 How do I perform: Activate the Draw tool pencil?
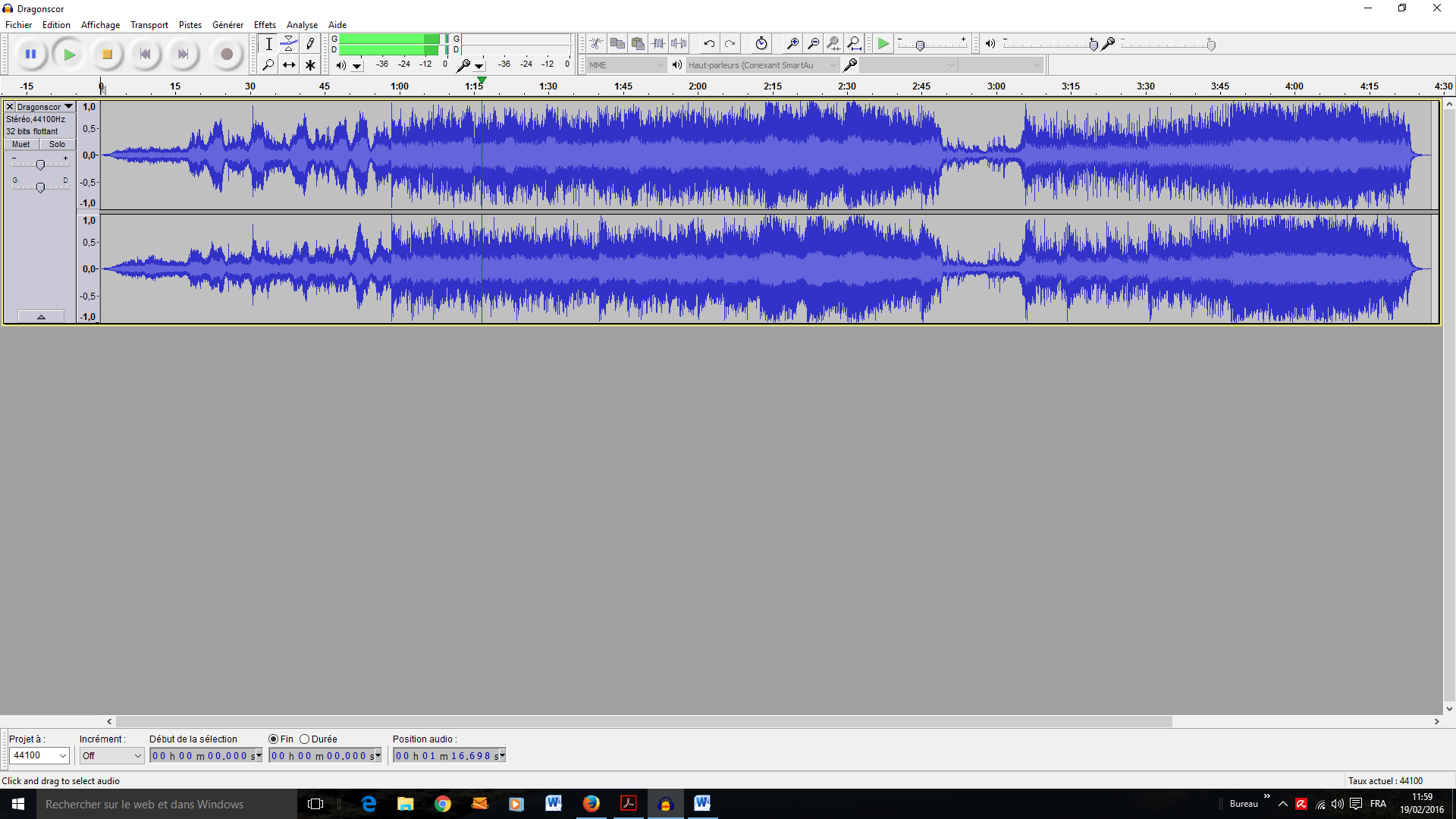(x=310, y=43)
